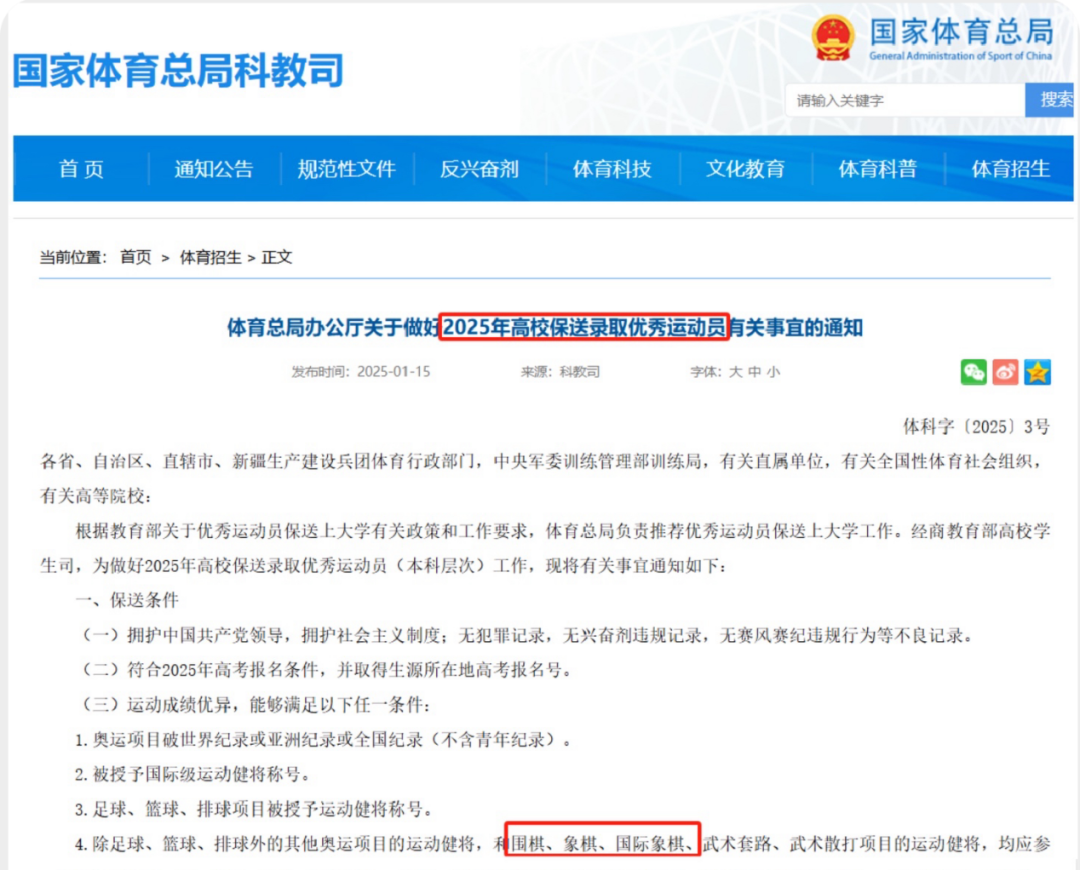This screenshot has height=870, width=1080.
Task: Focus the 请输入关键字 search field
Action: [x=905, y=101]
